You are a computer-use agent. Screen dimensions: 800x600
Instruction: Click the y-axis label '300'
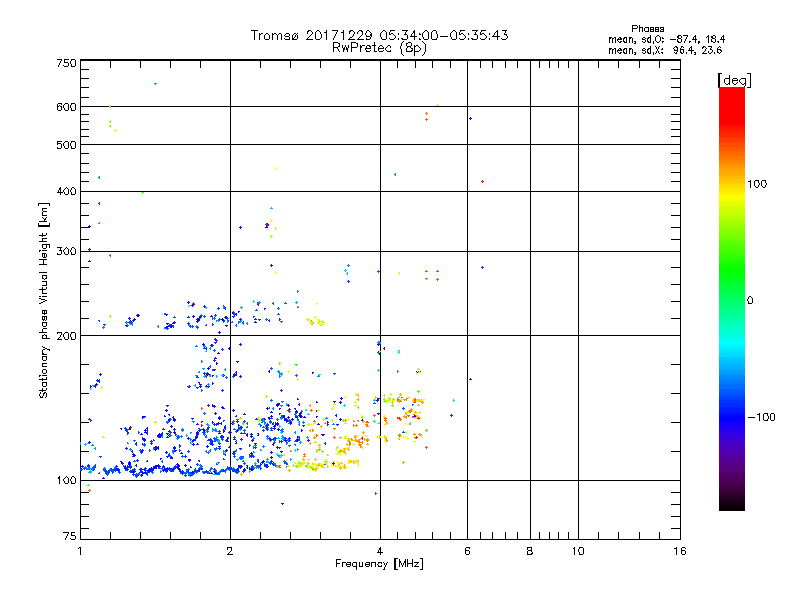click(66, 251)
